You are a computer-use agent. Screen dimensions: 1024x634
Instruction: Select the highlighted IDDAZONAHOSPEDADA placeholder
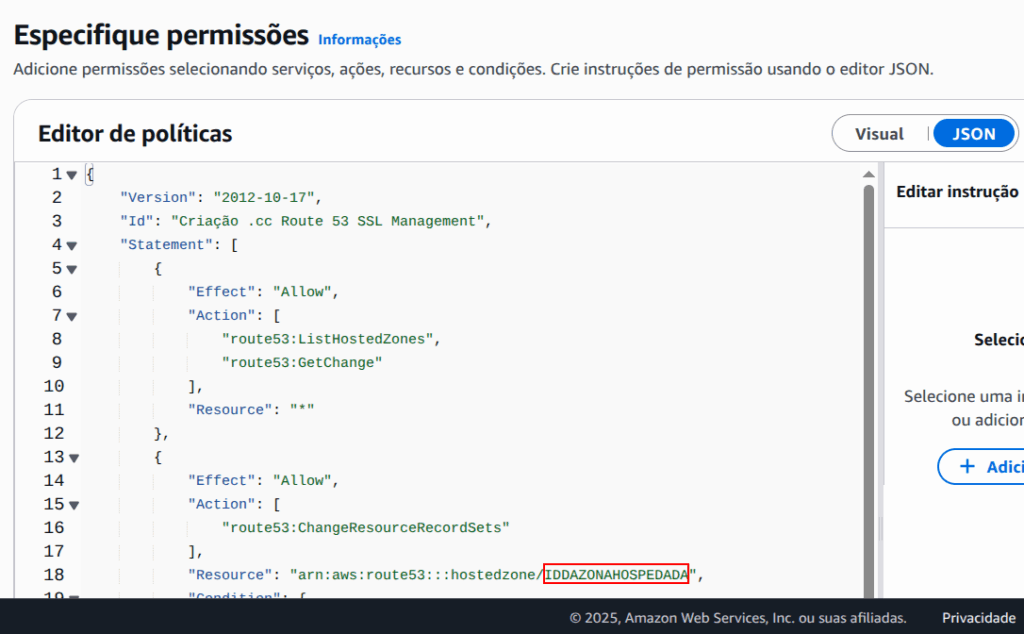pyautogui.click(x=617, y=574)
